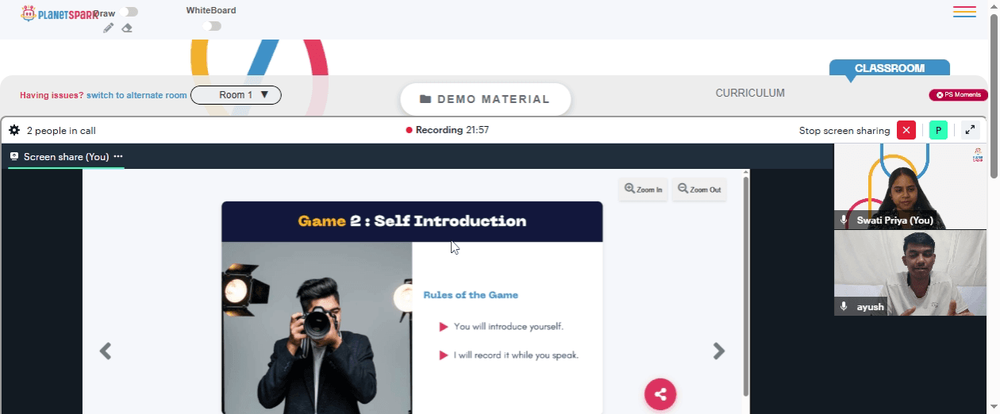Toggle the WhiteBoard switch

click(212, 26)
